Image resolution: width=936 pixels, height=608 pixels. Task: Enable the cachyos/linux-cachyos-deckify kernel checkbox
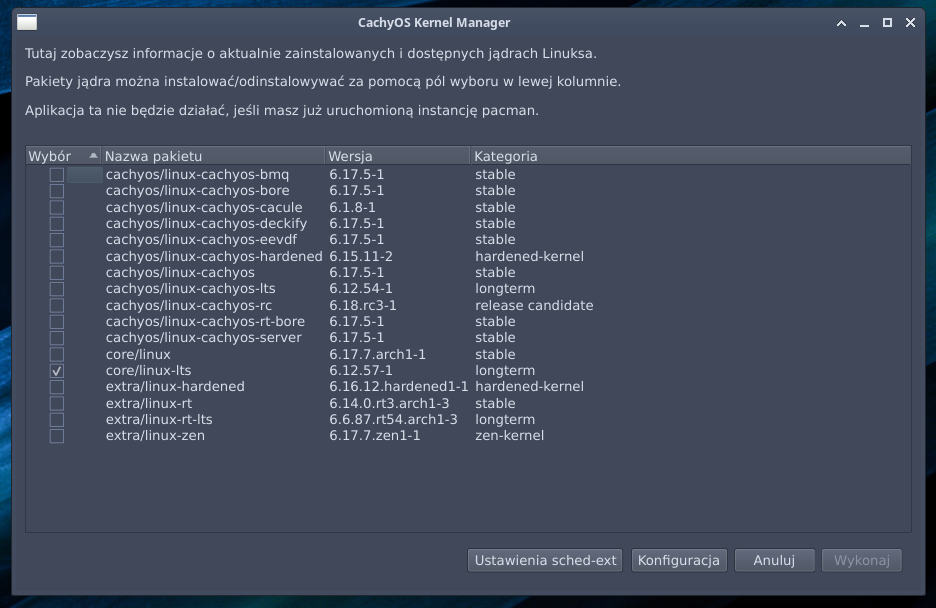coord(57,224)
